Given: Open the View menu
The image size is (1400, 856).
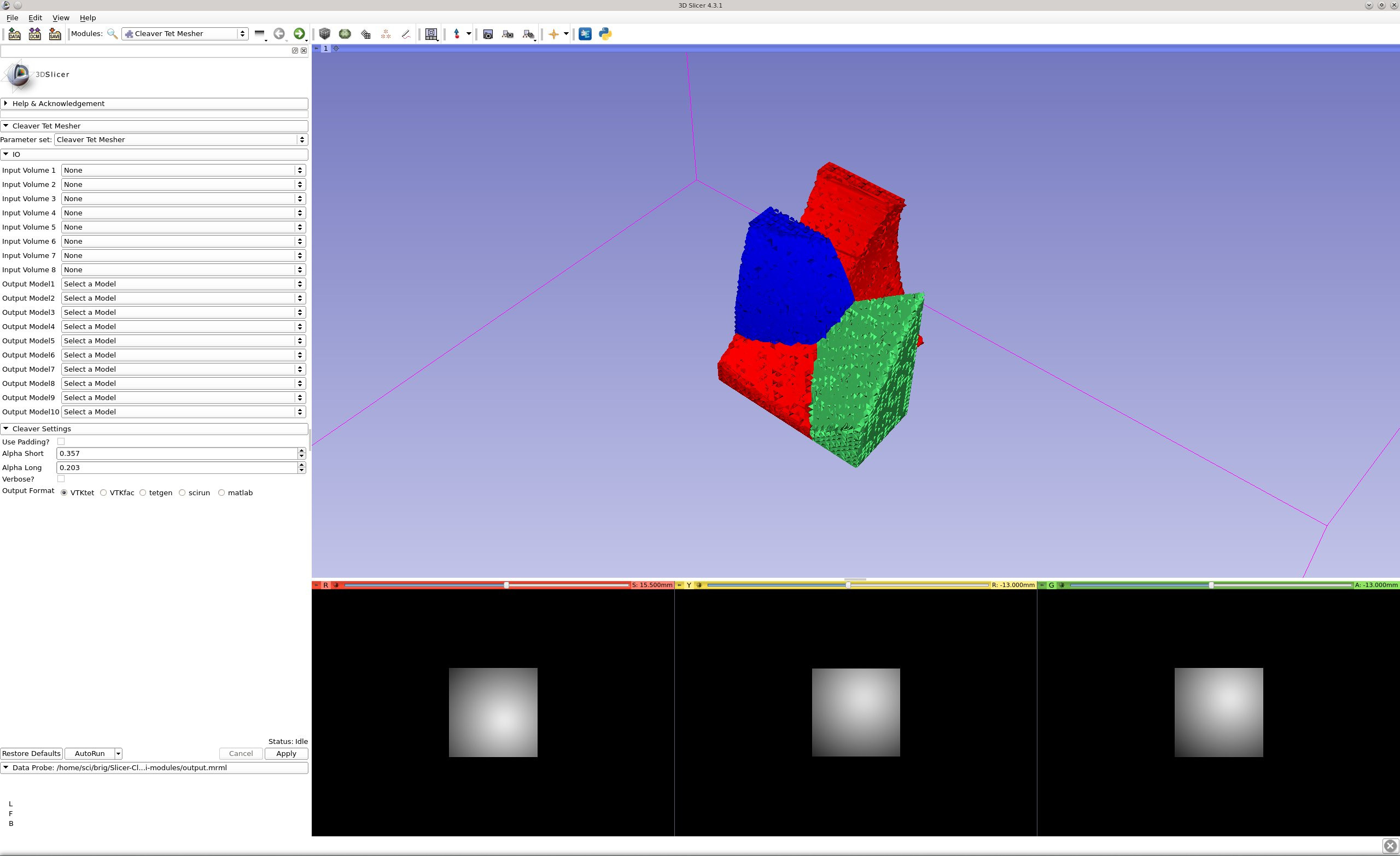Looking at the screenshot, I should [x=60, y=17].
